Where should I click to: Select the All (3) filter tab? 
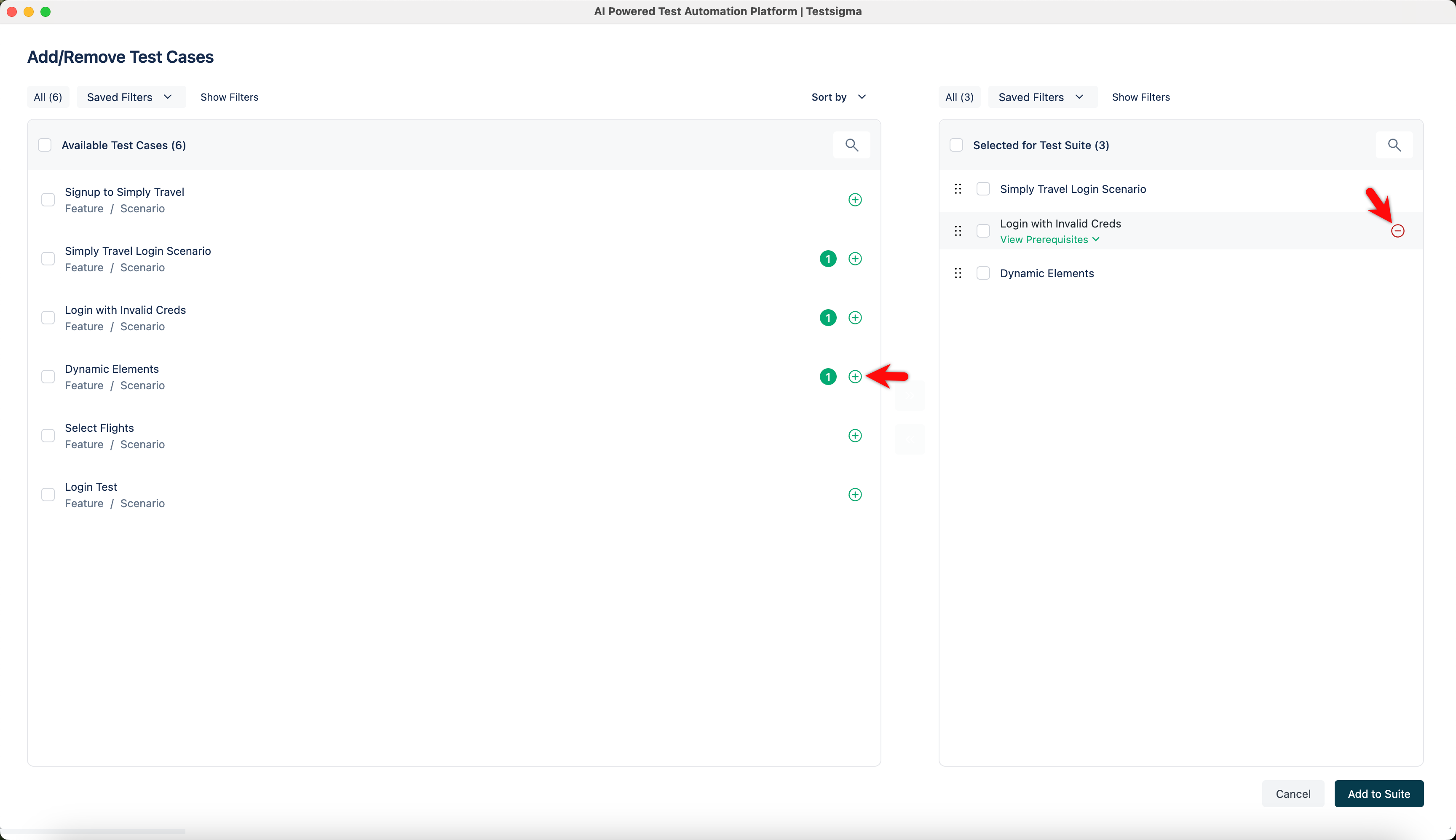(x=959, y=97)
